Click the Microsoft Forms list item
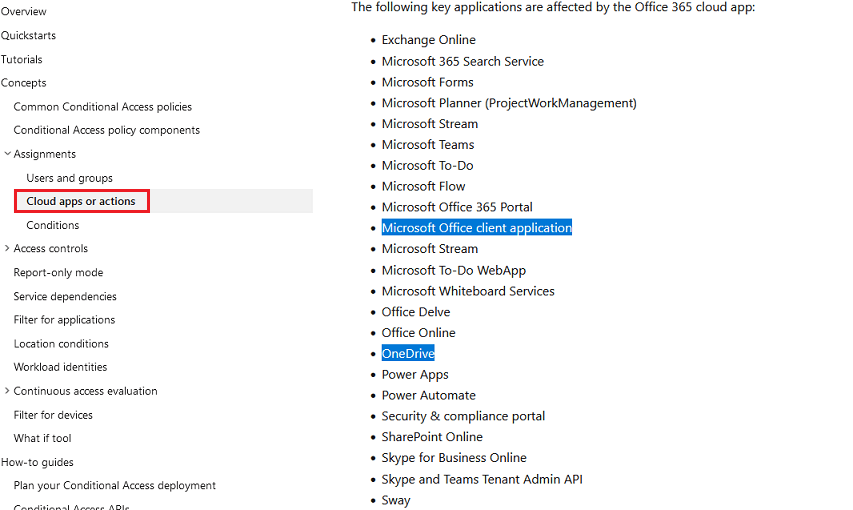This screenshot has width=853, height=510. 428,82
